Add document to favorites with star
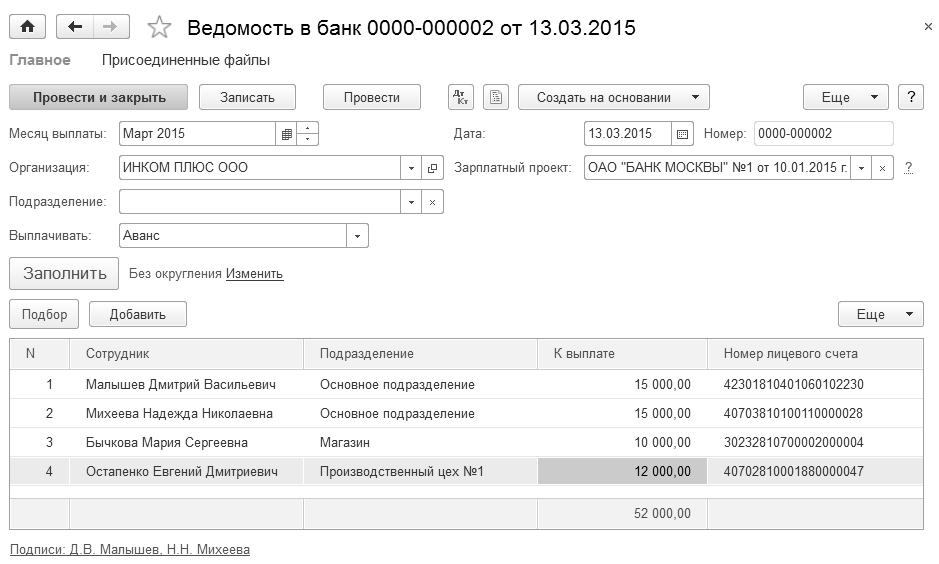The width and height of the screenshot is (939, 564). tap(159, 28)
